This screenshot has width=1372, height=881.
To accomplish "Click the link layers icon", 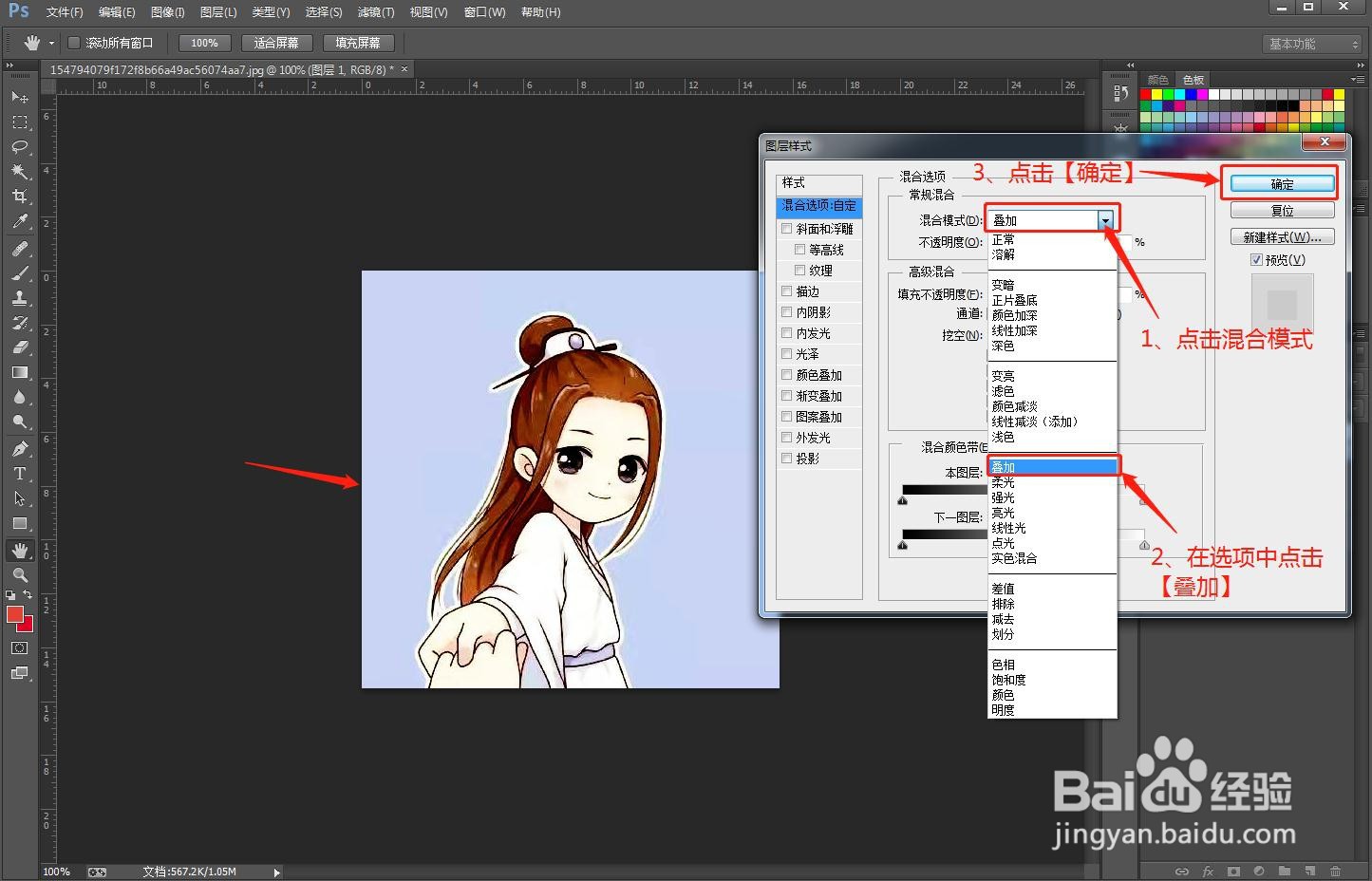I will pos(1182,872).
